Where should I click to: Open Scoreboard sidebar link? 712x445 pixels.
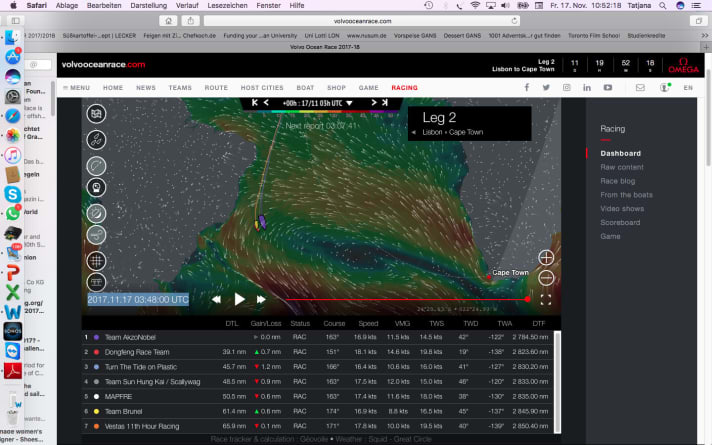(x=620, y=222)
